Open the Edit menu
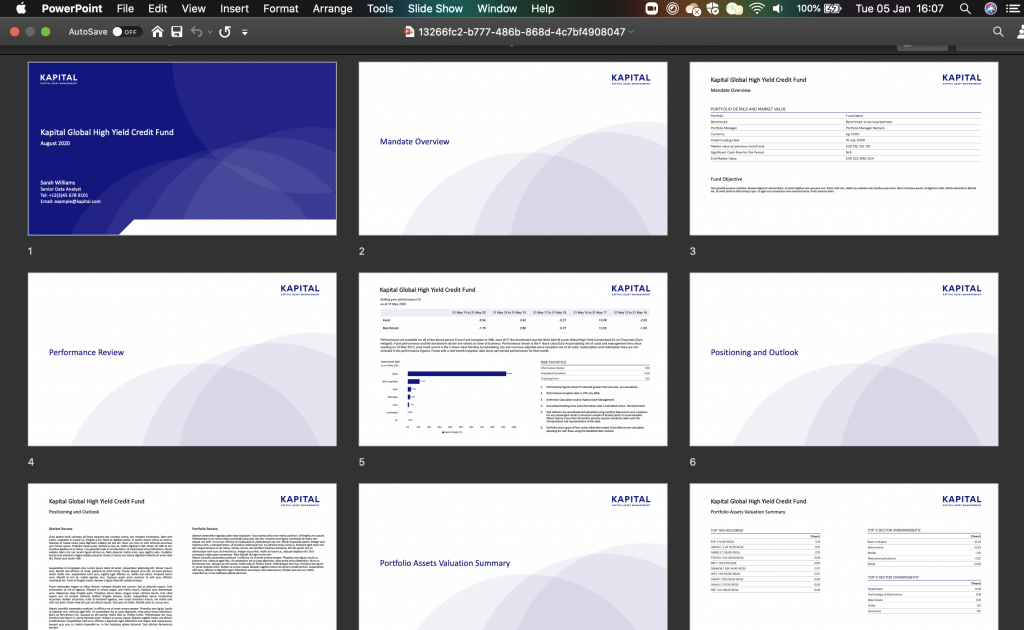This screenshot has width=1024, height=630. [157, 8]
